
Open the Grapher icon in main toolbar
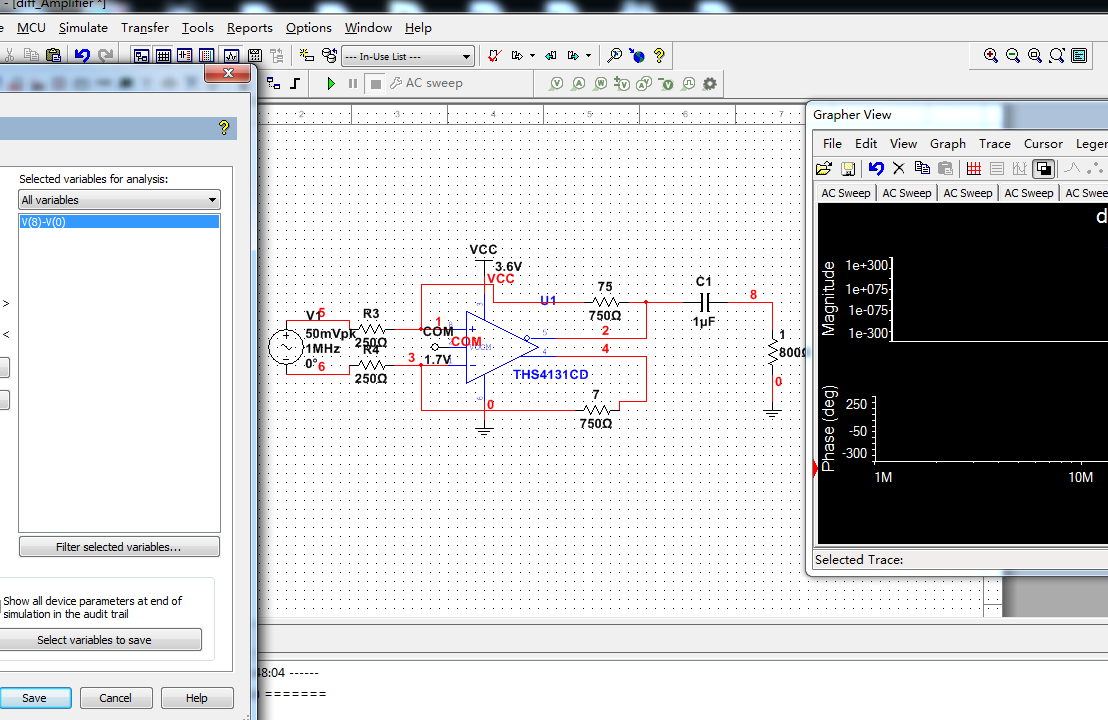point(231,56)
